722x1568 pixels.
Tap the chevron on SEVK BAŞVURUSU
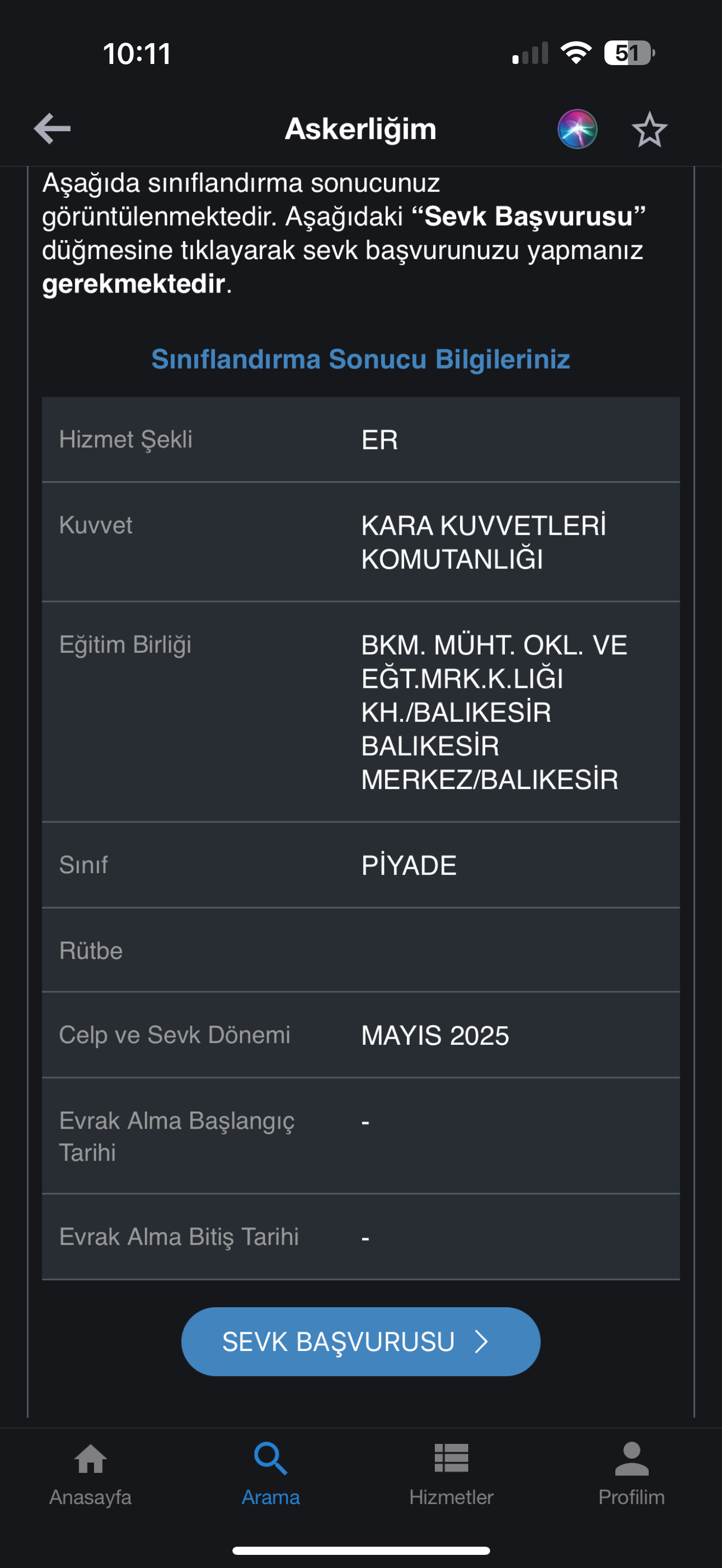pos(481,1342)
